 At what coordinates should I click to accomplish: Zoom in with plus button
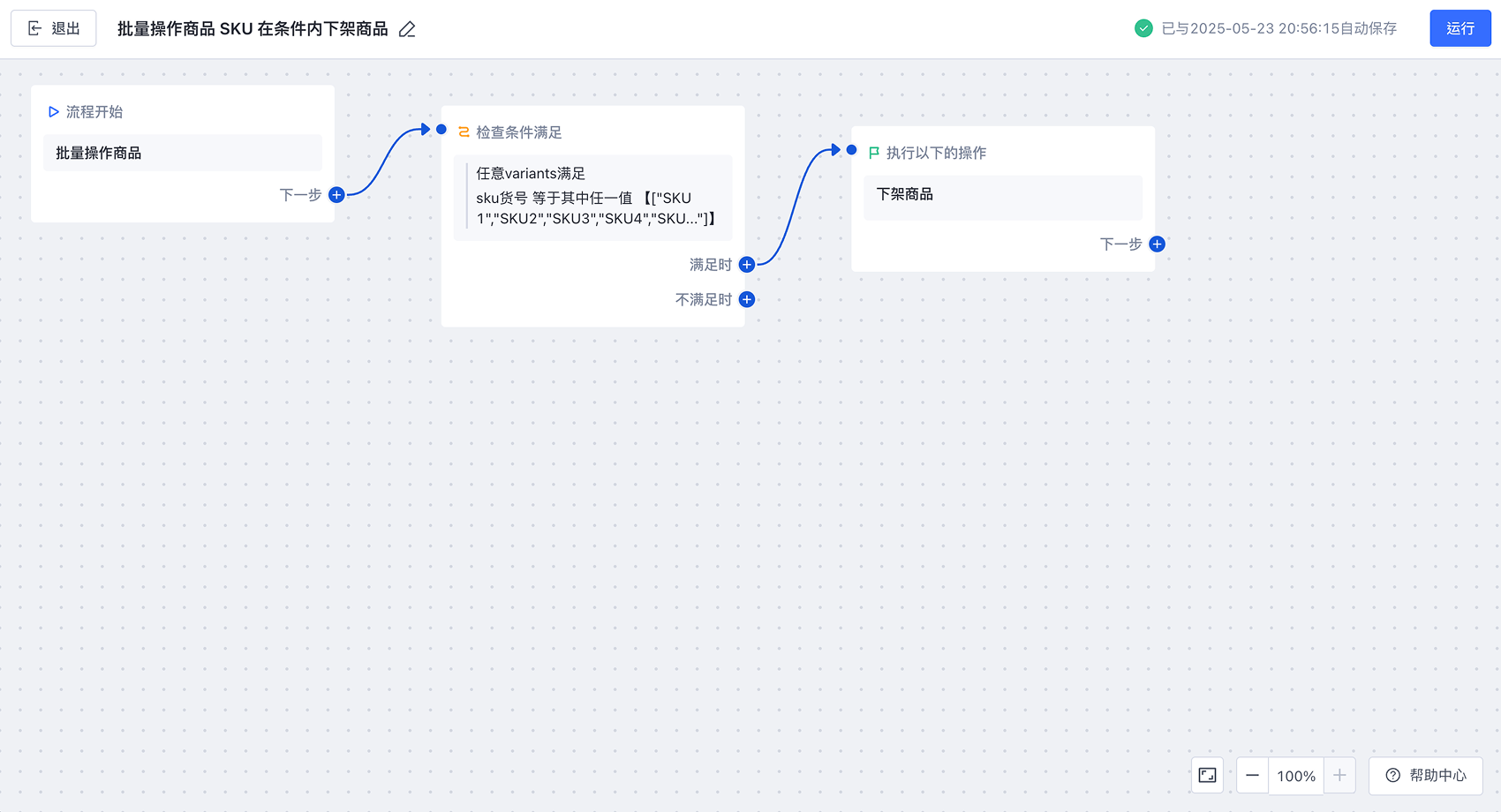[1339, 776]
